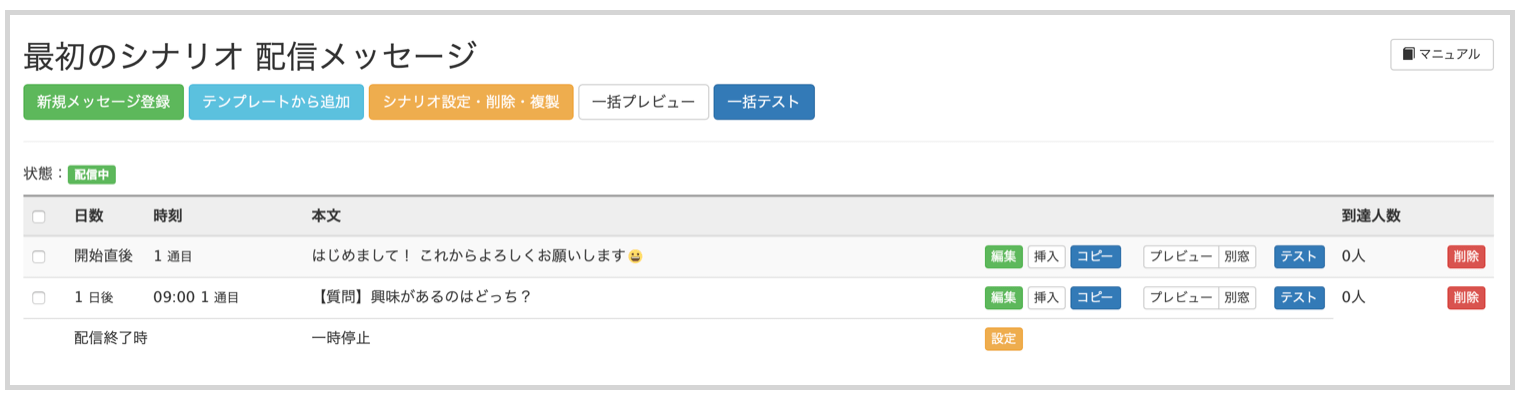This screenshot has height=400, width=1524.
Task: Check the 開始直後 message row checkbox
Action: 39,257
